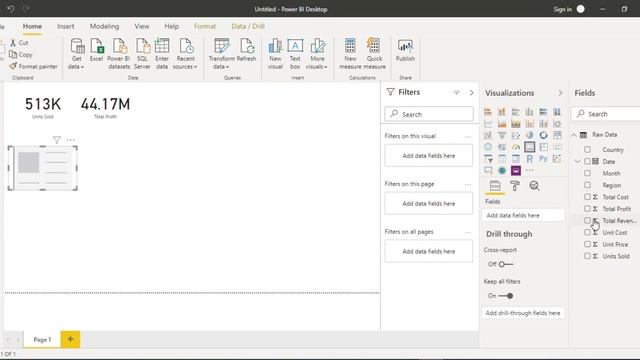Check the Country field checkbox
This screenshot has height=360, width=640.
click(x=587, y=150)
